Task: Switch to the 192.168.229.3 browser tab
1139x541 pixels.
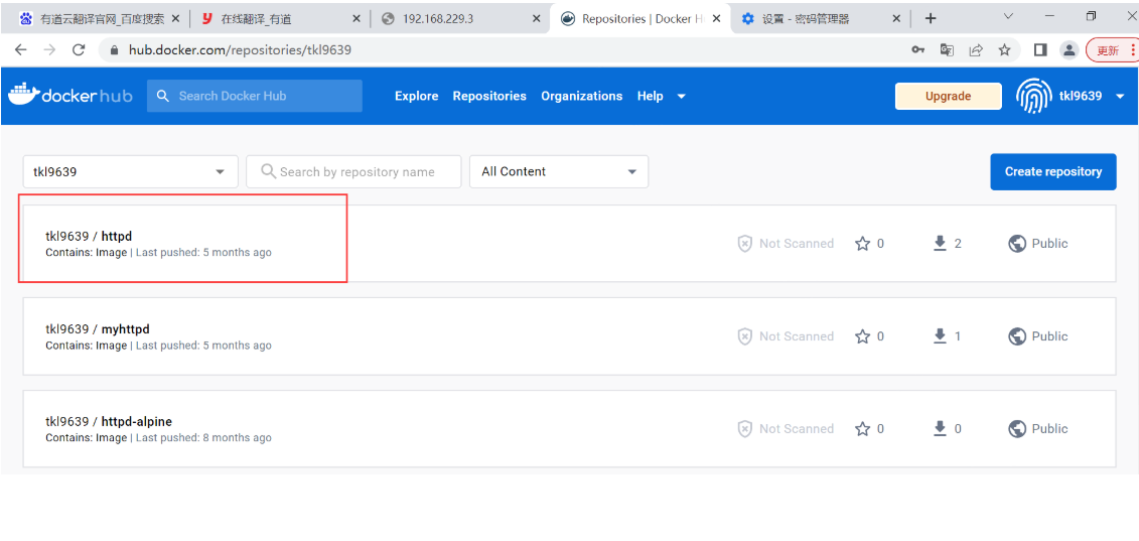Action: [x=461, y=20]
